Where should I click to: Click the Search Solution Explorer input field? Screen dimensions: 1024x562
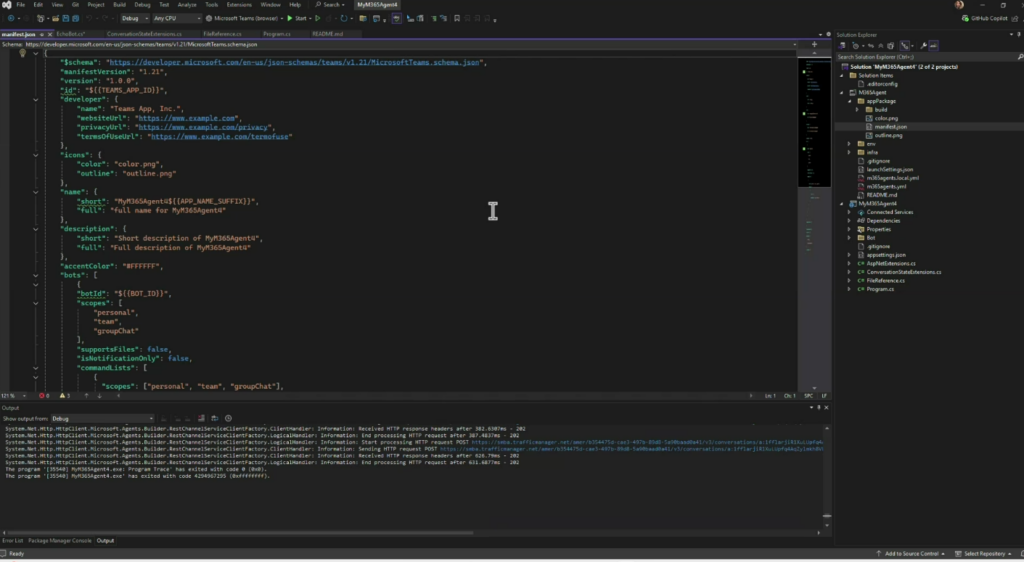pyautogui.click(x=925, y=57)
